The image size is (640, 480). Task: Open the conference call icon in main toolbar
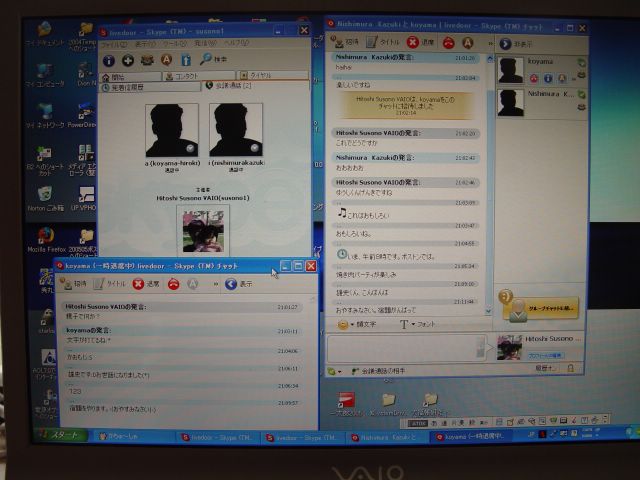tap(147, 61)
